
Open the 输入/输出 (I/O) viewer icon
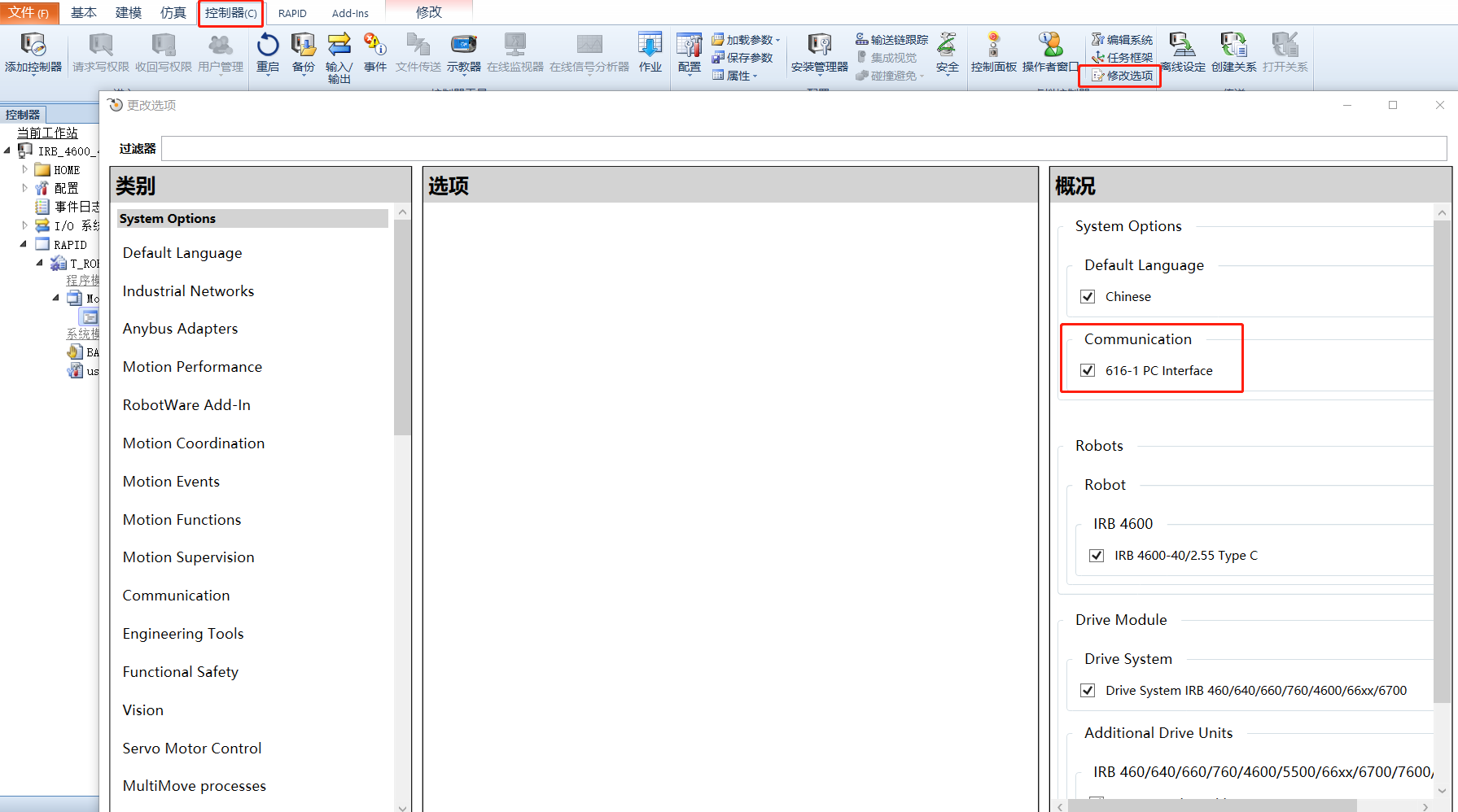[339, 53]
